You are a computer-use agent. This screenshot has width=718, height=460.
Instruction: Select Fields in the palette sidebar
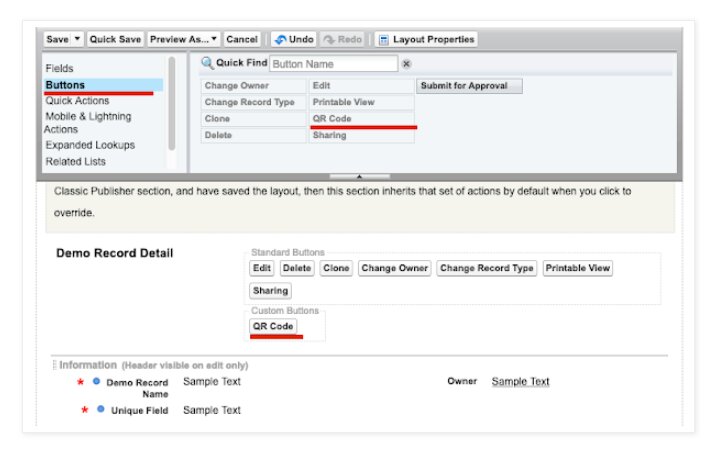(59, 68)
